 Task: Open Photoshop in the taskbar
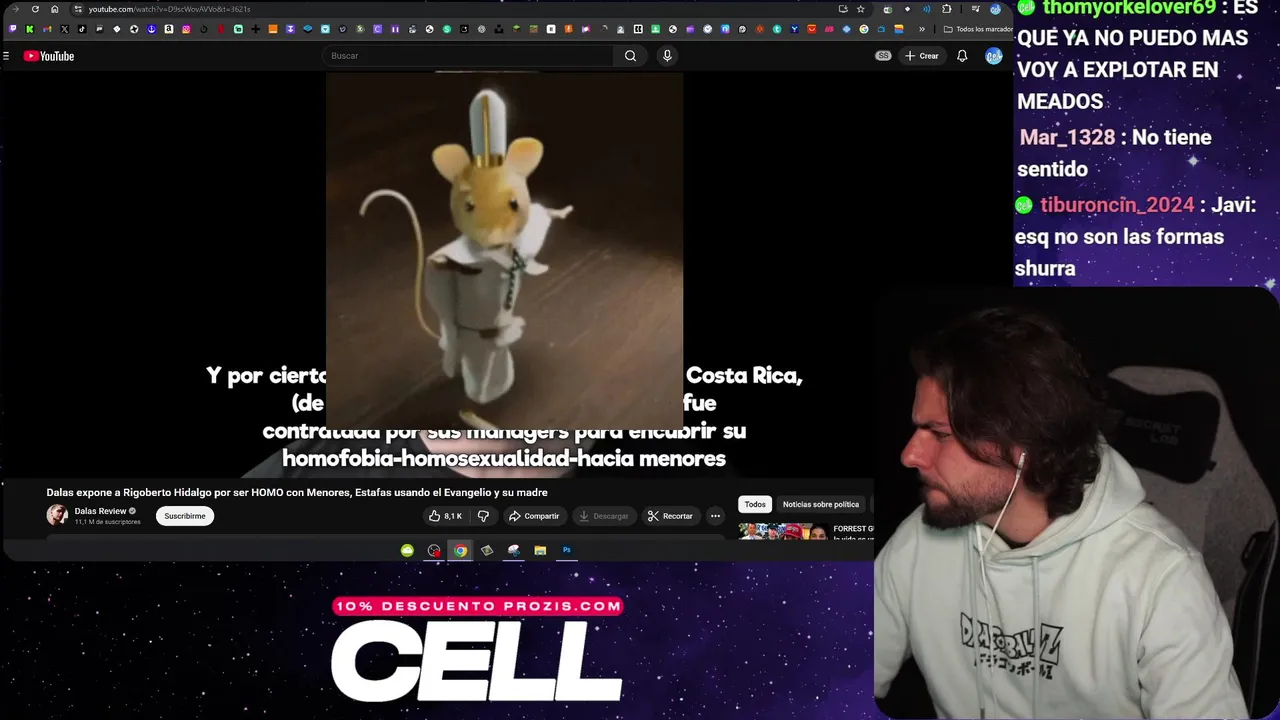click(x=566, y=550)
